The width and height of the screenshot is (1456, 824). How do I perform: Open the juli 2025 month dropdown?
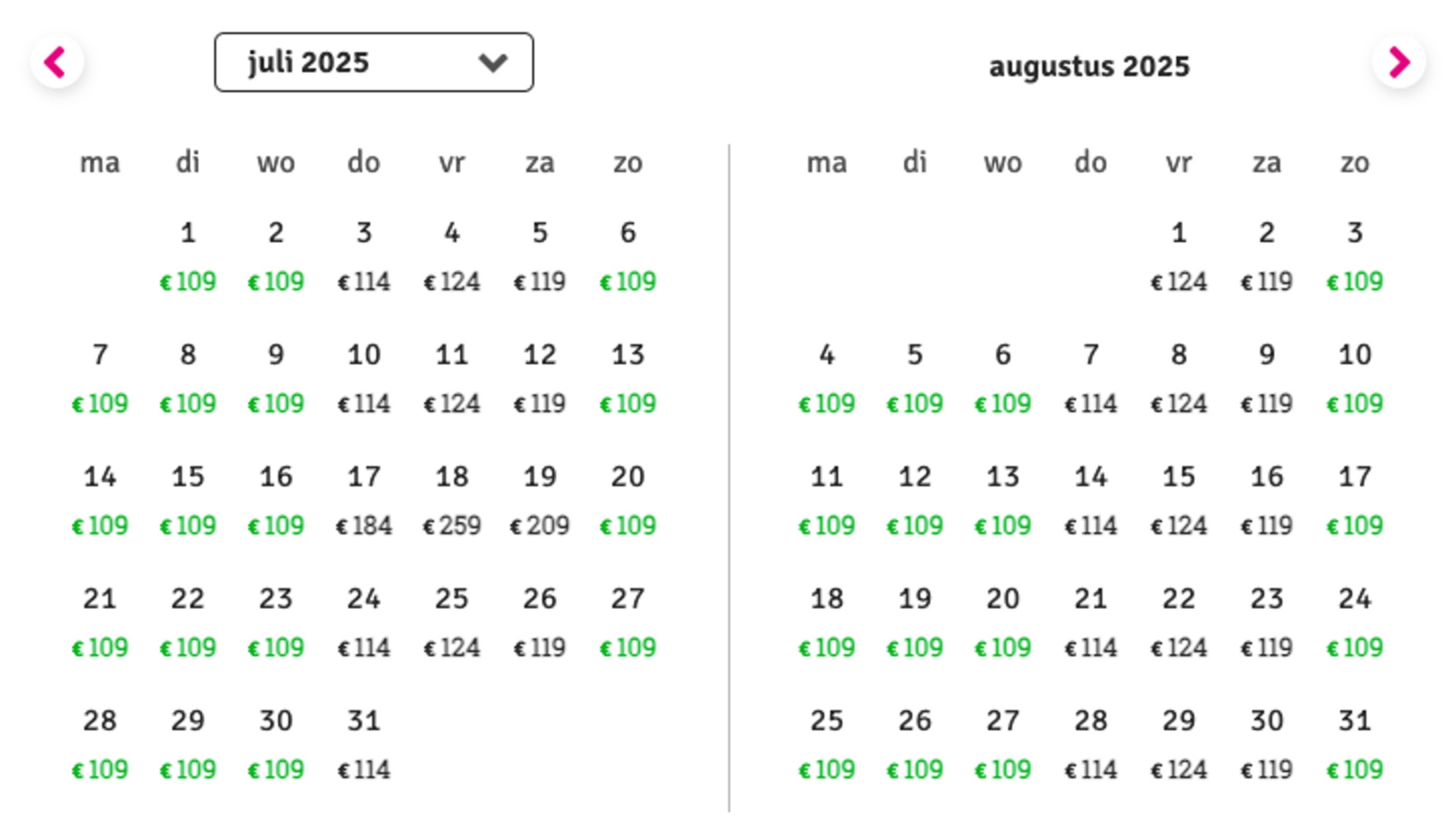[x=373, y=62]
